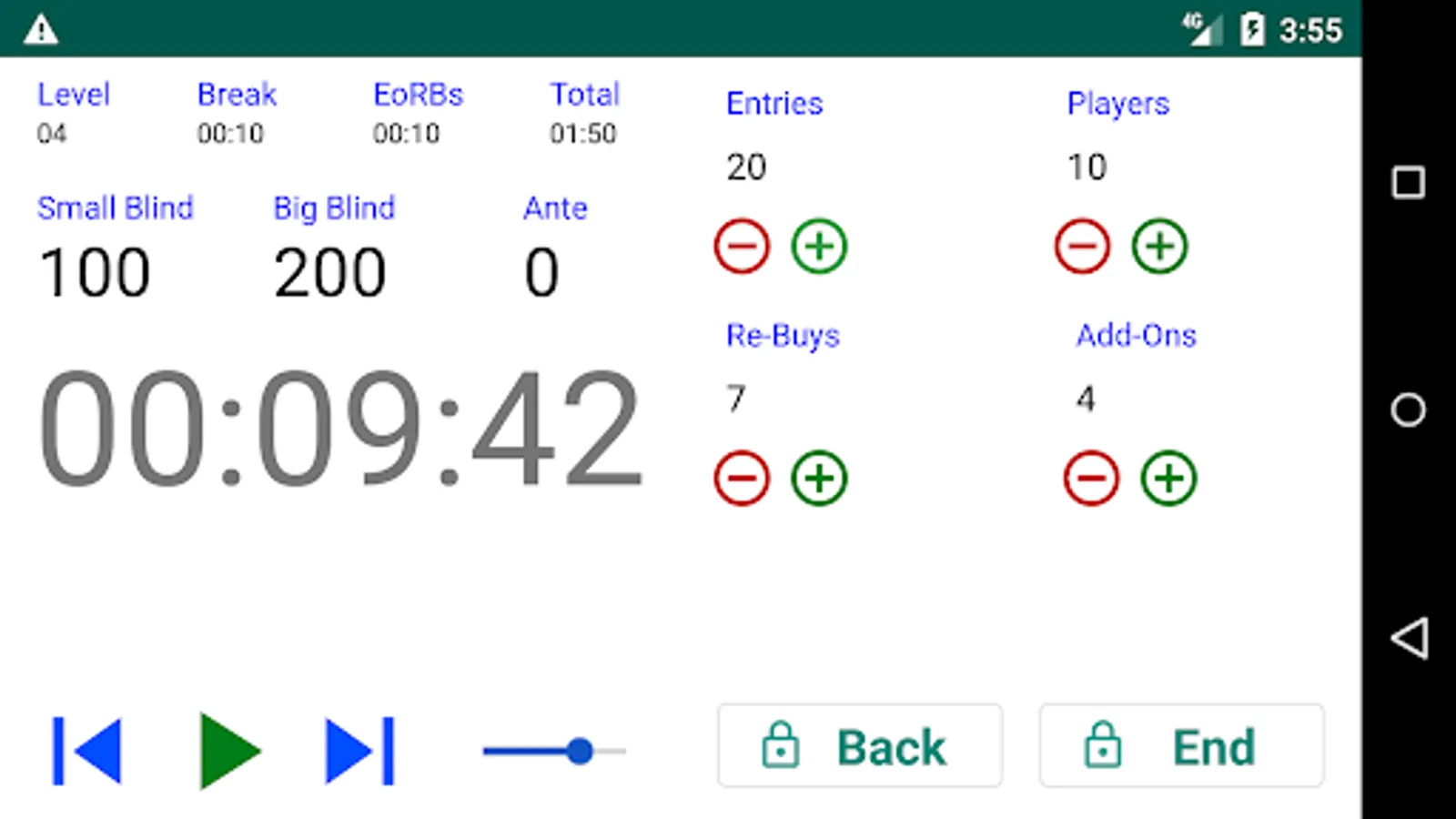
Task: Increase the Entries count with plus icon
Action: [x=819, y=246]
